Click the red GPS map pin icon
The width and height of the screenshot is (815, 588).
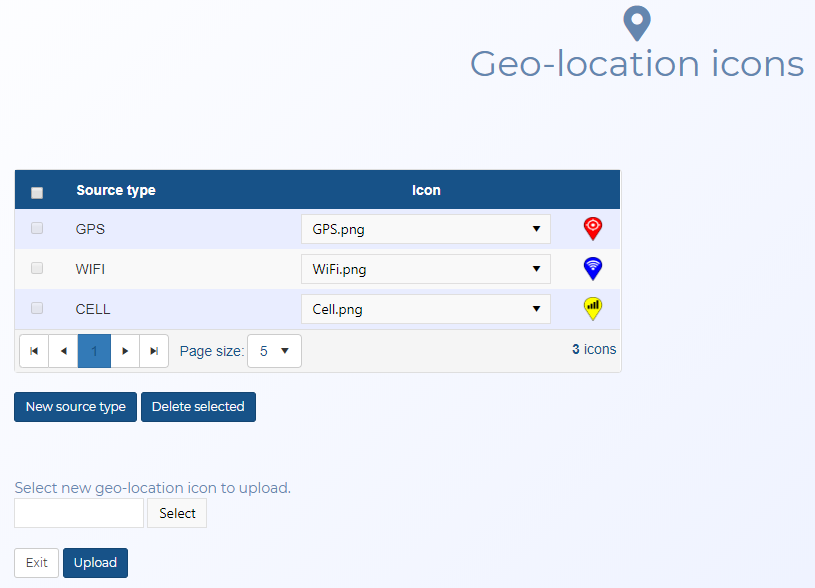pos(593,229)
